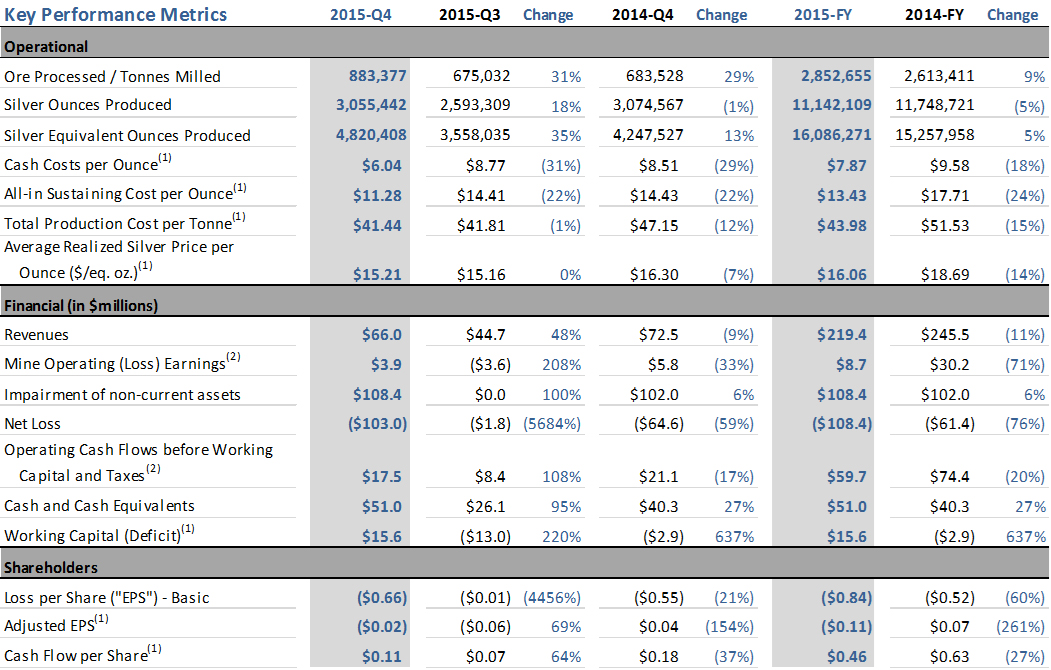Click the ($103.0) net loss value

tap(377, 423)
